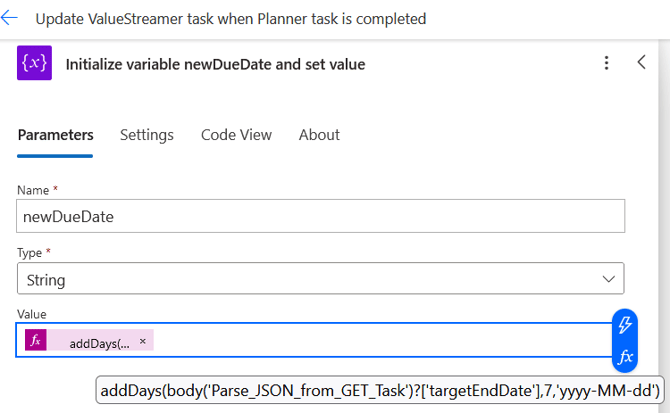The height and width of the screenshot is (413, 670).
Task: Click the chevron arrow of the Type dropdown
Action: [x=607, y=278]
